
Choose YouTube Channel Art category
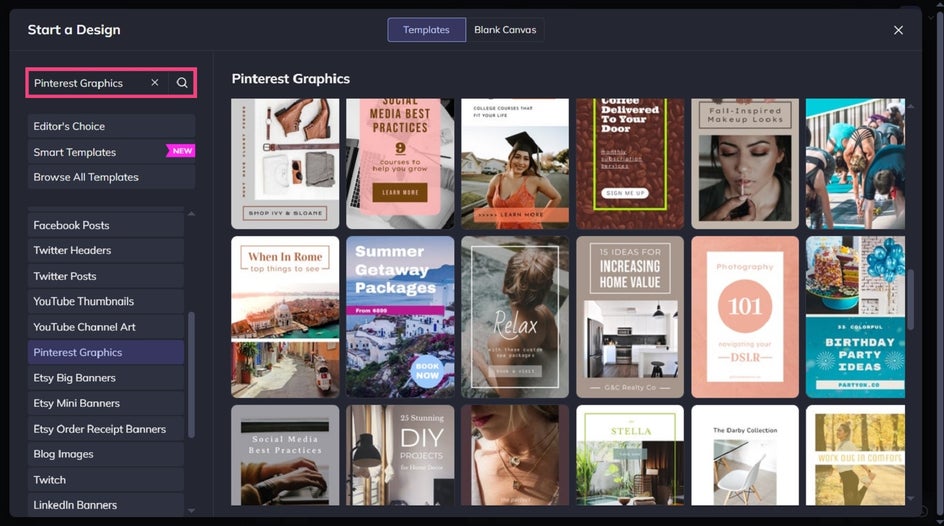click(106, 327)
